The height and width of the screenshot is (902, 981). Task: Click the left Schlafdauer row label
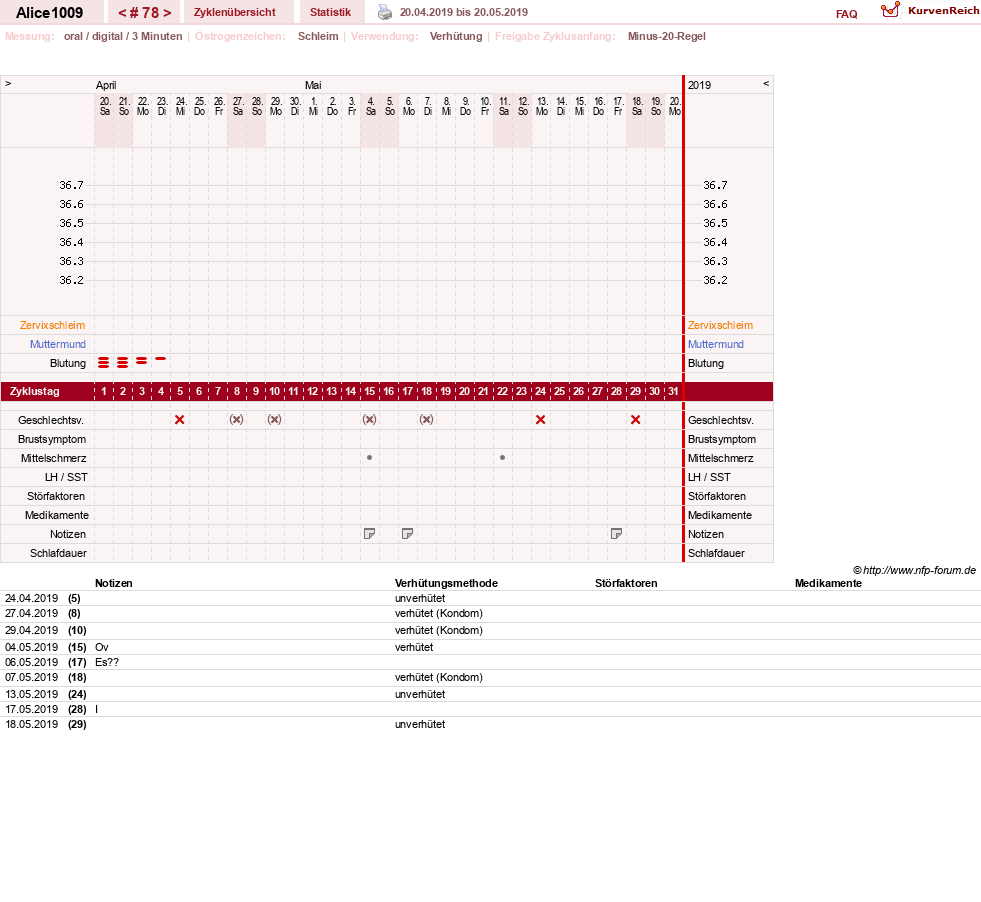pos(58,553)
